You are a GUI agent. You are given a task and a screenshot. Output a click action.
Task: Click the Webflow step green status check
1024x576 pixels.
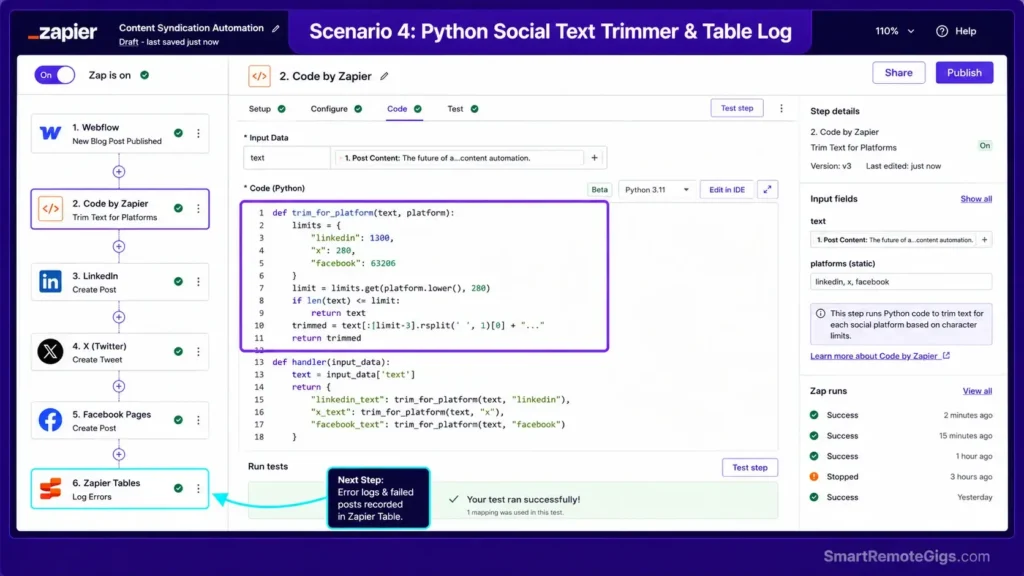[178, 133]
